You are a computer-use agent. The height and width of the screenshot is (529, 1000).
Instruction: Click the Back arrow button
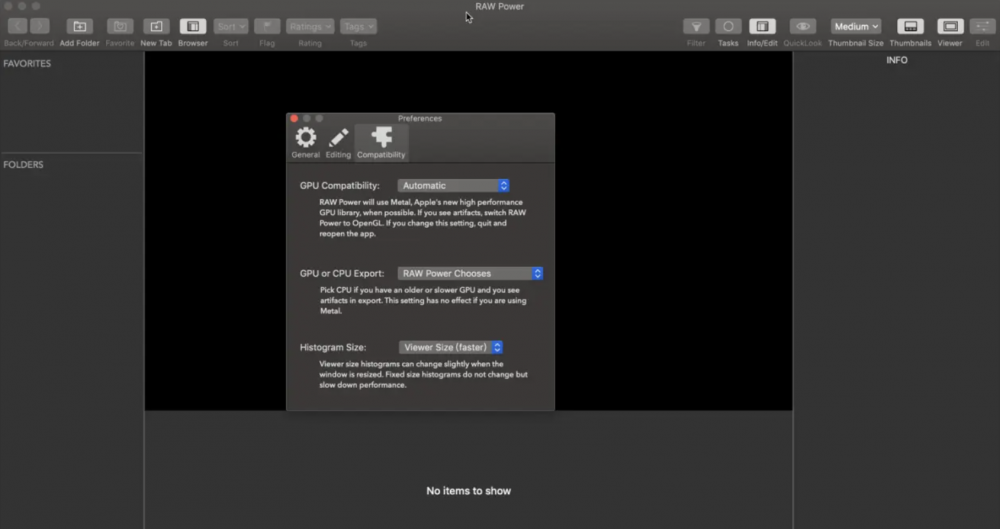[18, 26]
